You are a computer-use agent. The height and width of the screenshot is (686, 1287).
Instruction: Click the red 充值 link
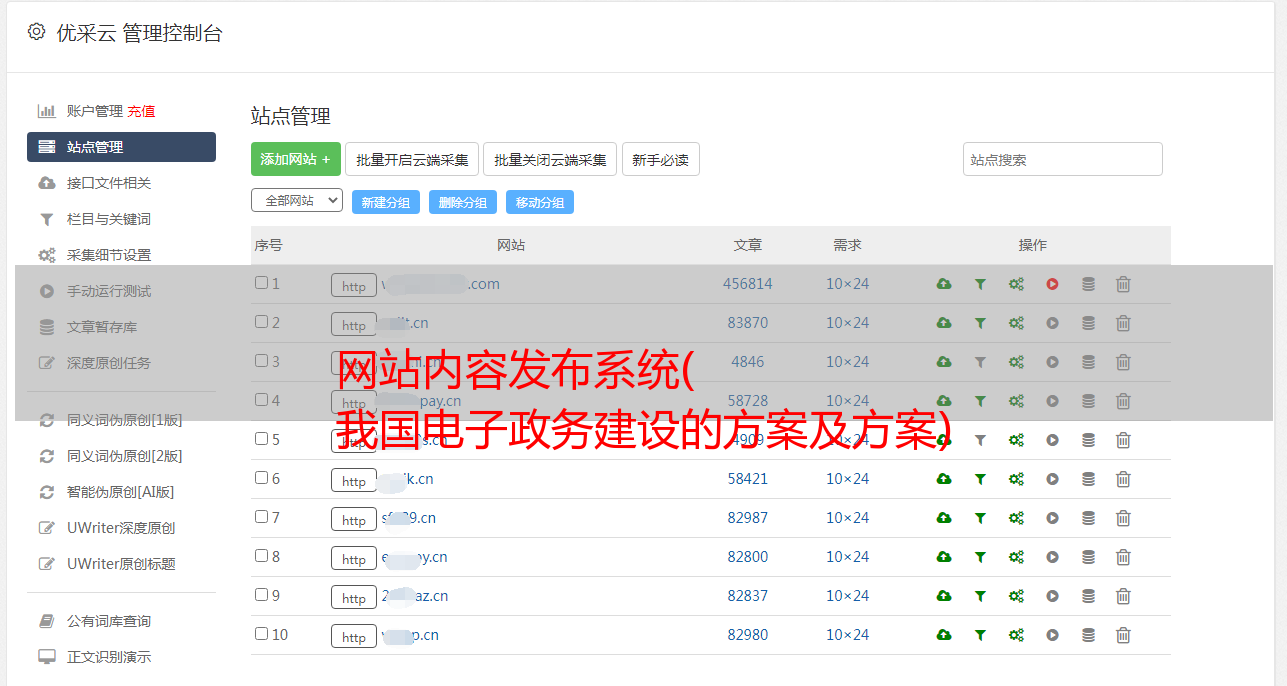(141, 111)
